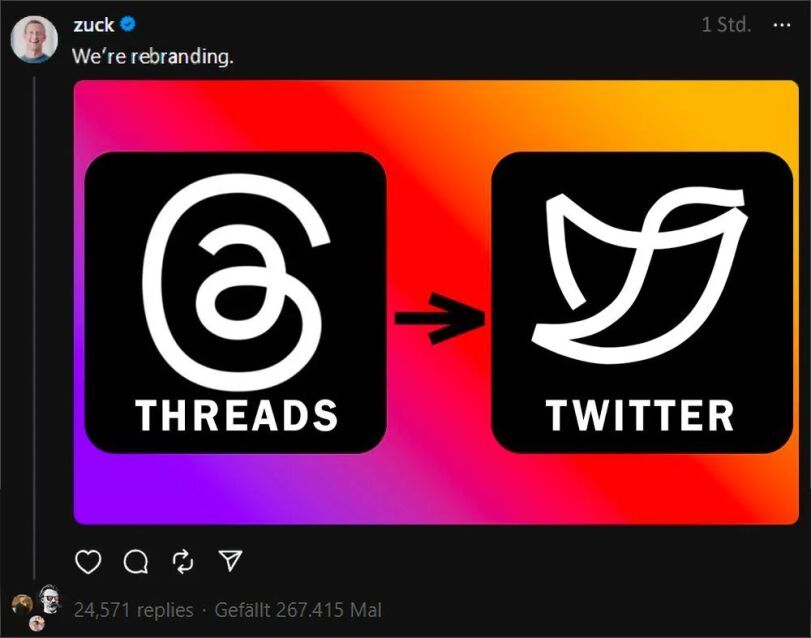Open the three-dot more options menu
Image resolution: width=811 pixels, height=638 pixels.
(781, 25)
